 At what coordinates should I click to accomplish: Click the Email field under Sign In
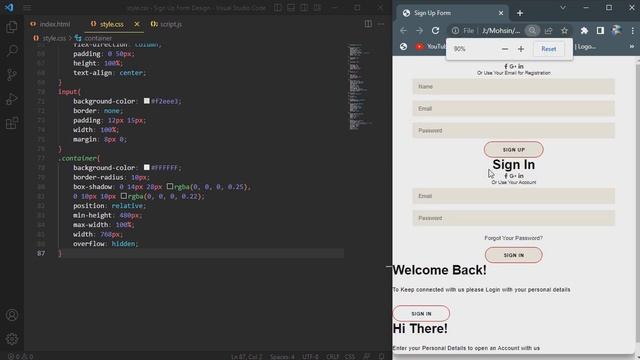[x=513, y=196]
